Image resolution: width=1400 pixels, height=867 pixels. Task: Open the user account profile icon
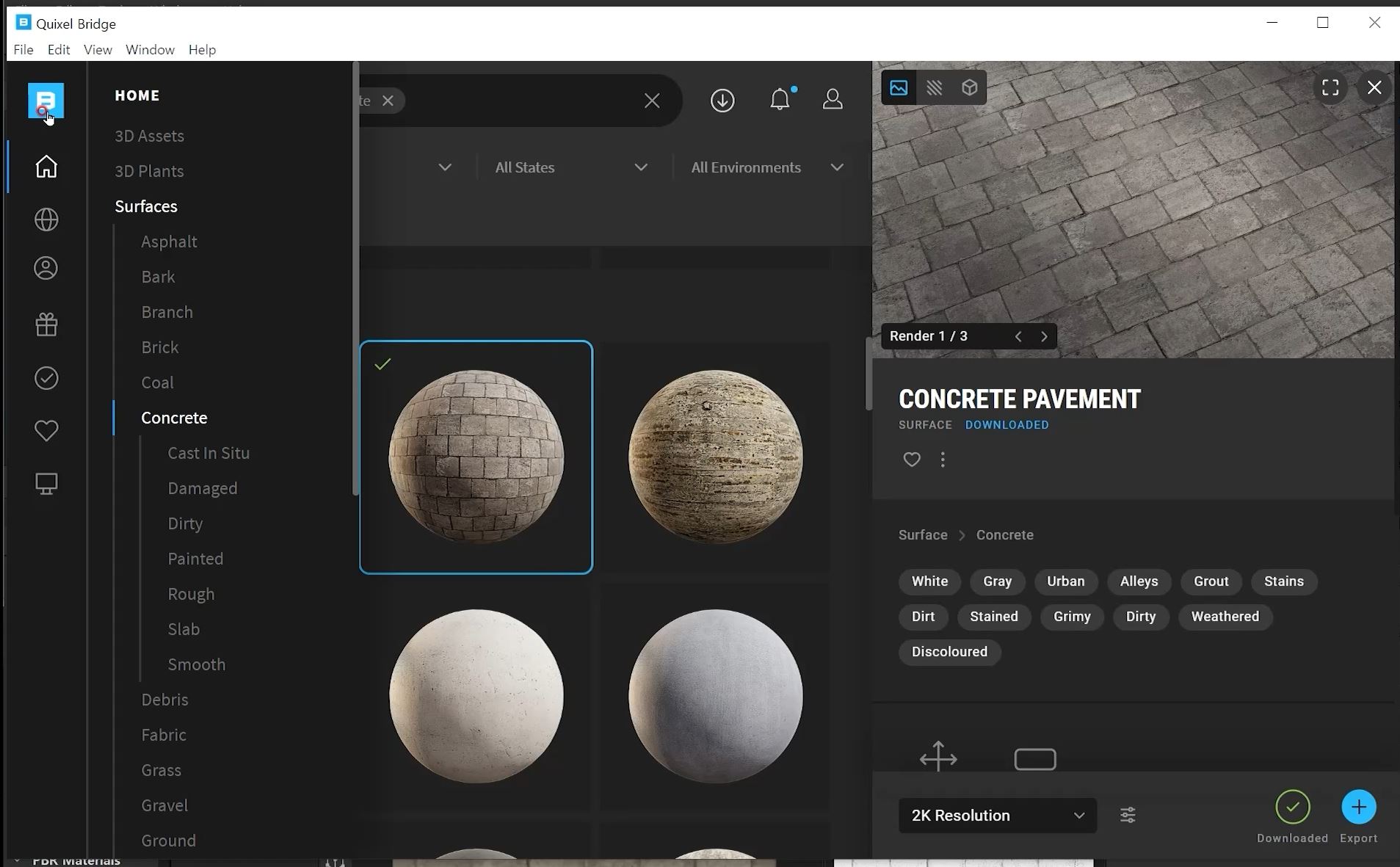coord(833,100)
